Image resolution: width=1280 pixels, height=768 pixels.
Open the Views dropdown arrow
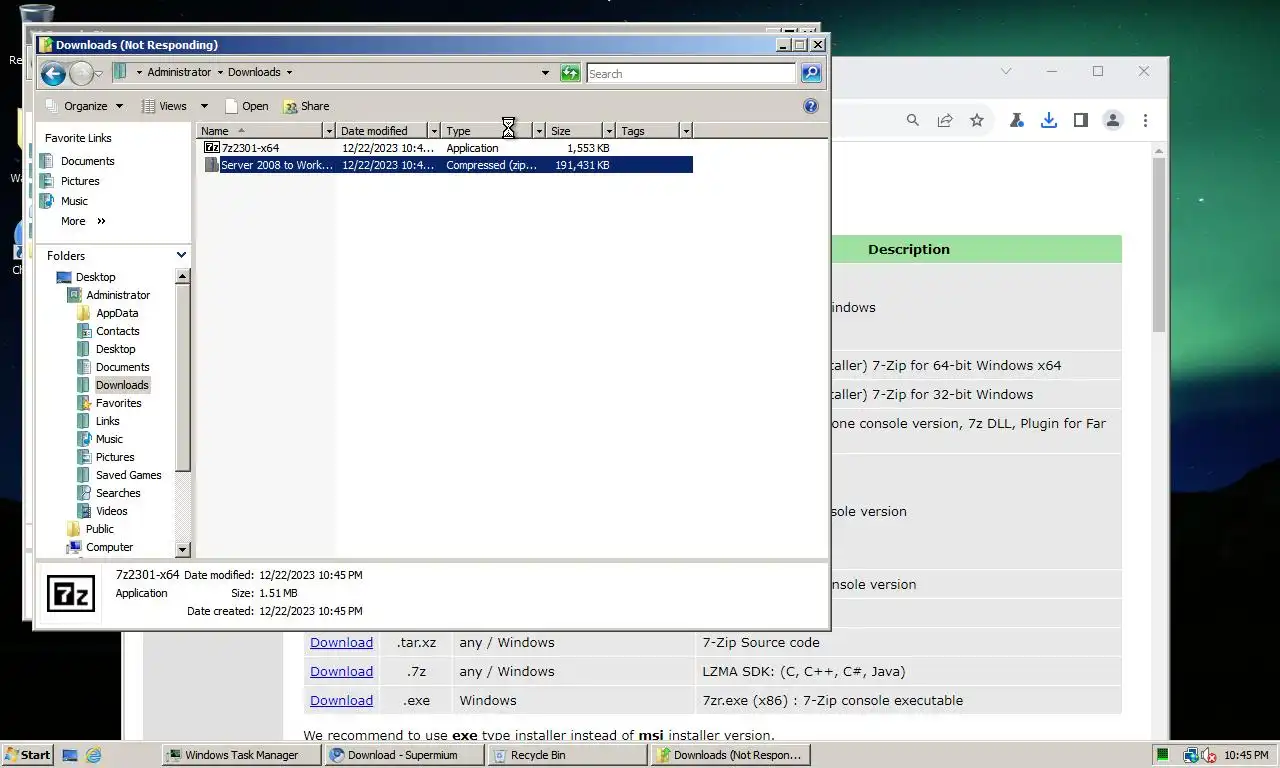pos(204,106)
